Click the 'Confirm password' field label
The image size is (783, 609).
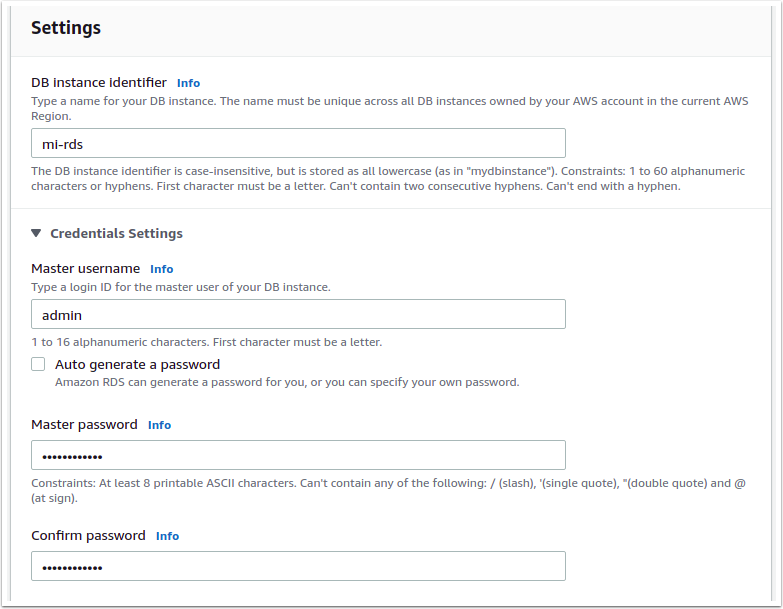[x=88, y=536]
